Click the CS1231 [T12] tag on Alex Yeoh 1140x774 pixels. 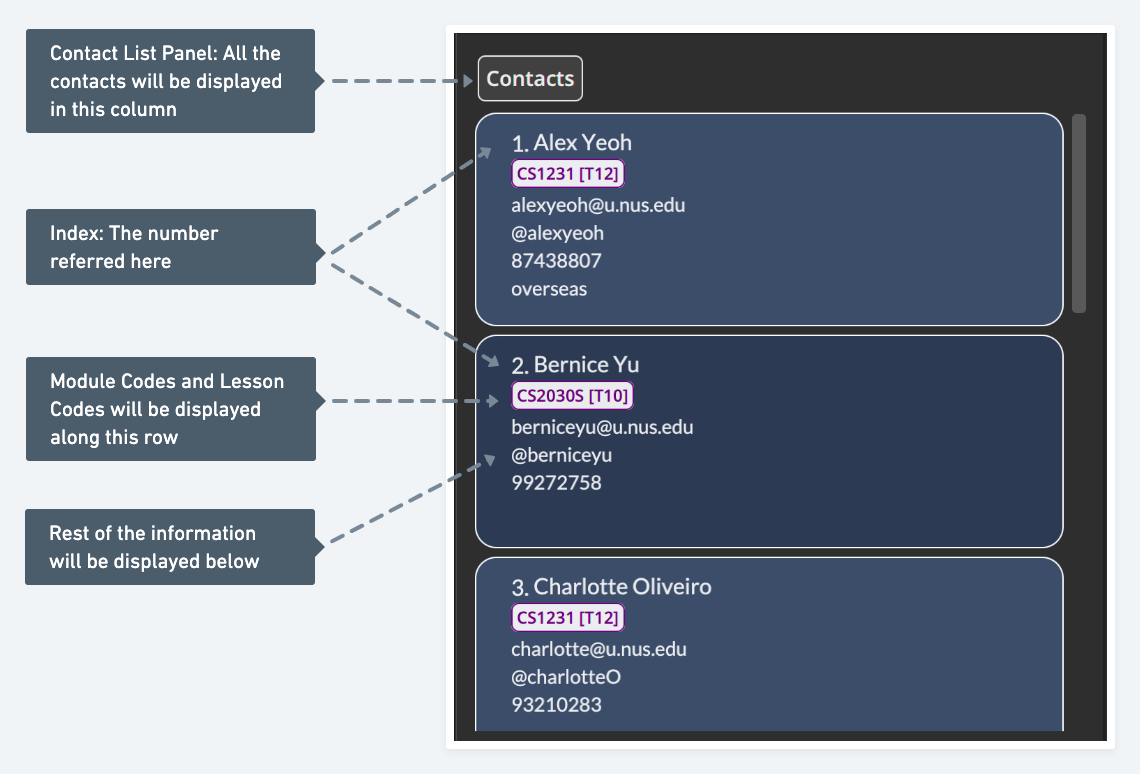[568, 174]
